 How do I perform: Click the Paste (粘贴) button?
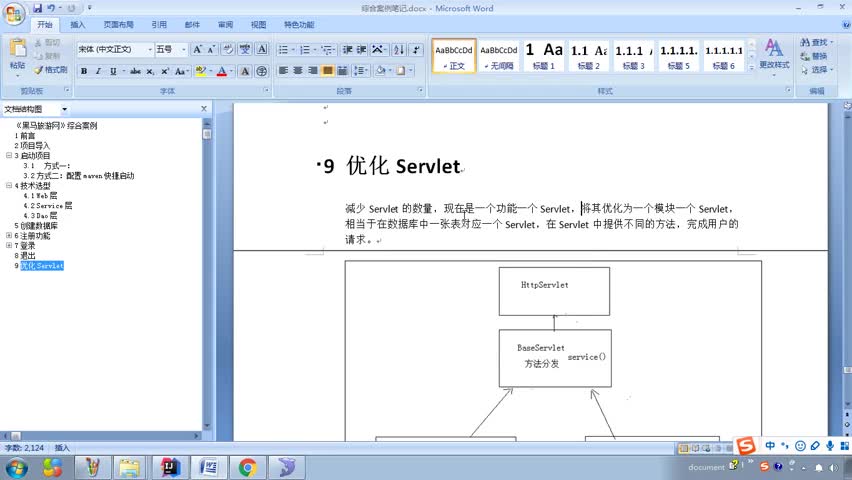(x=17, y=55)
